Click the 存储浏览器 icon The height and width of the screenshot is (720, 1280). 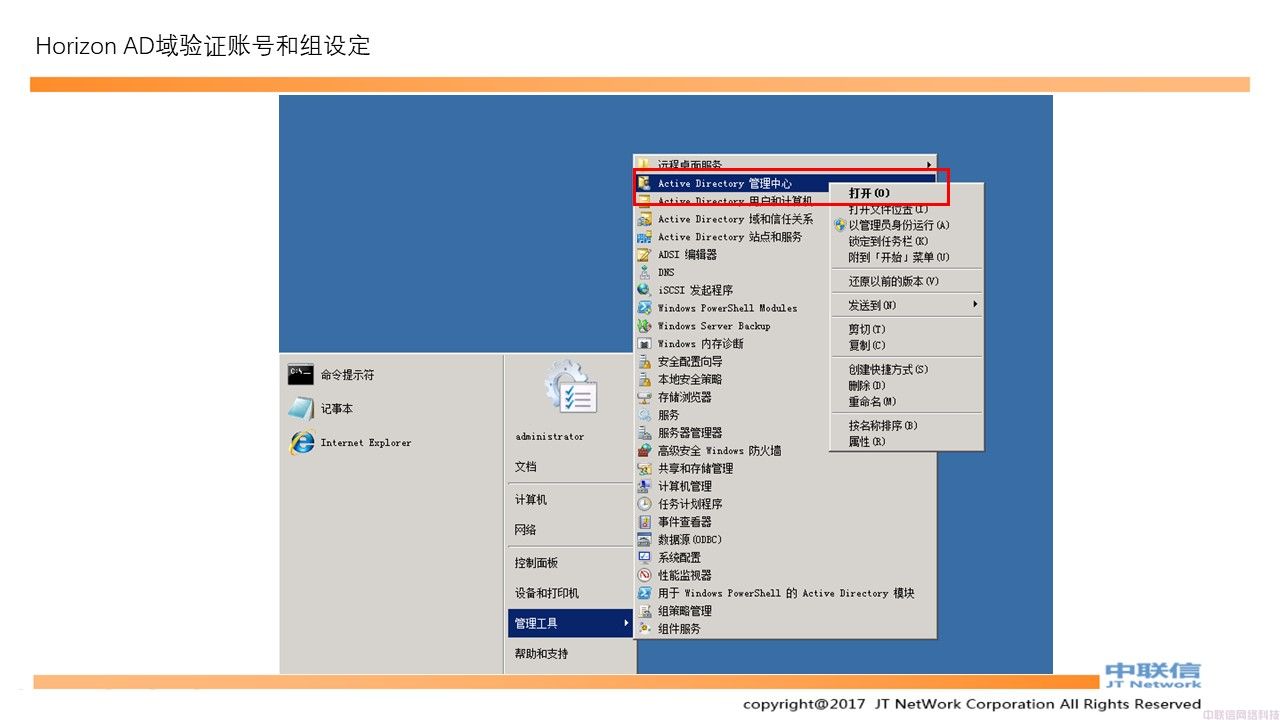pyautogui.click(x=645, y=397)
